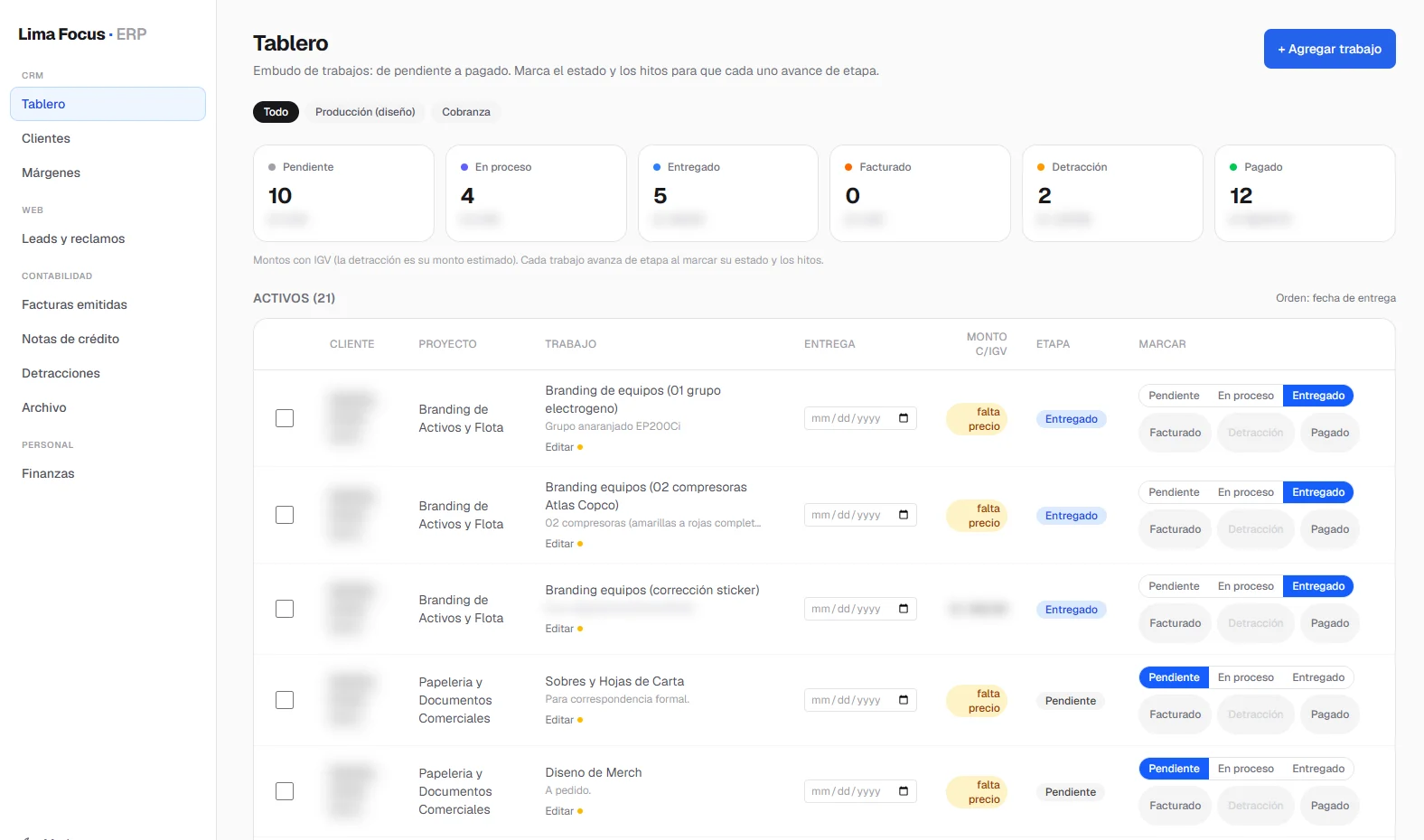Open the En proceso summary card
The image size is (1424, 840).
536,193
